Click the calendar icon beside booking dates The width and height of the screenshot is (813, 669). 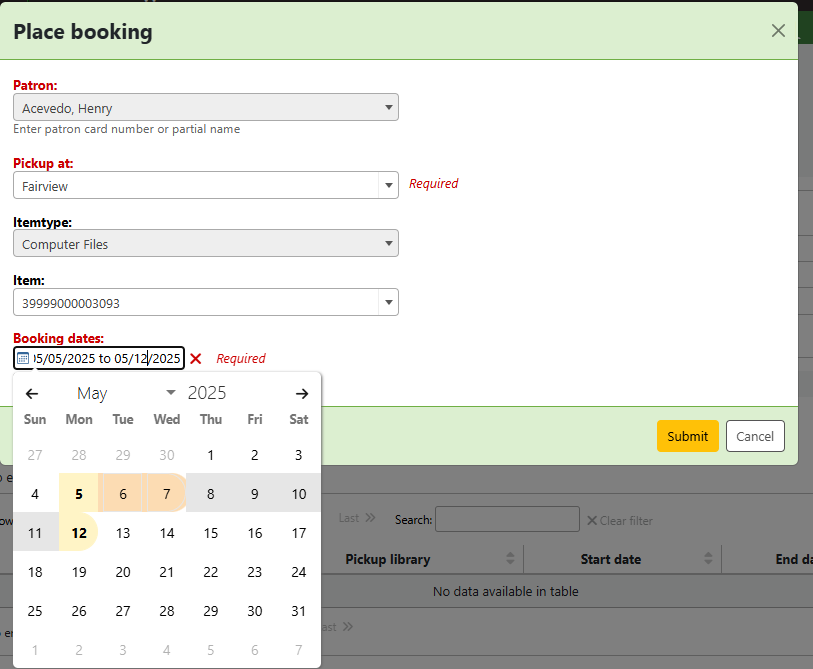point(23,358)
